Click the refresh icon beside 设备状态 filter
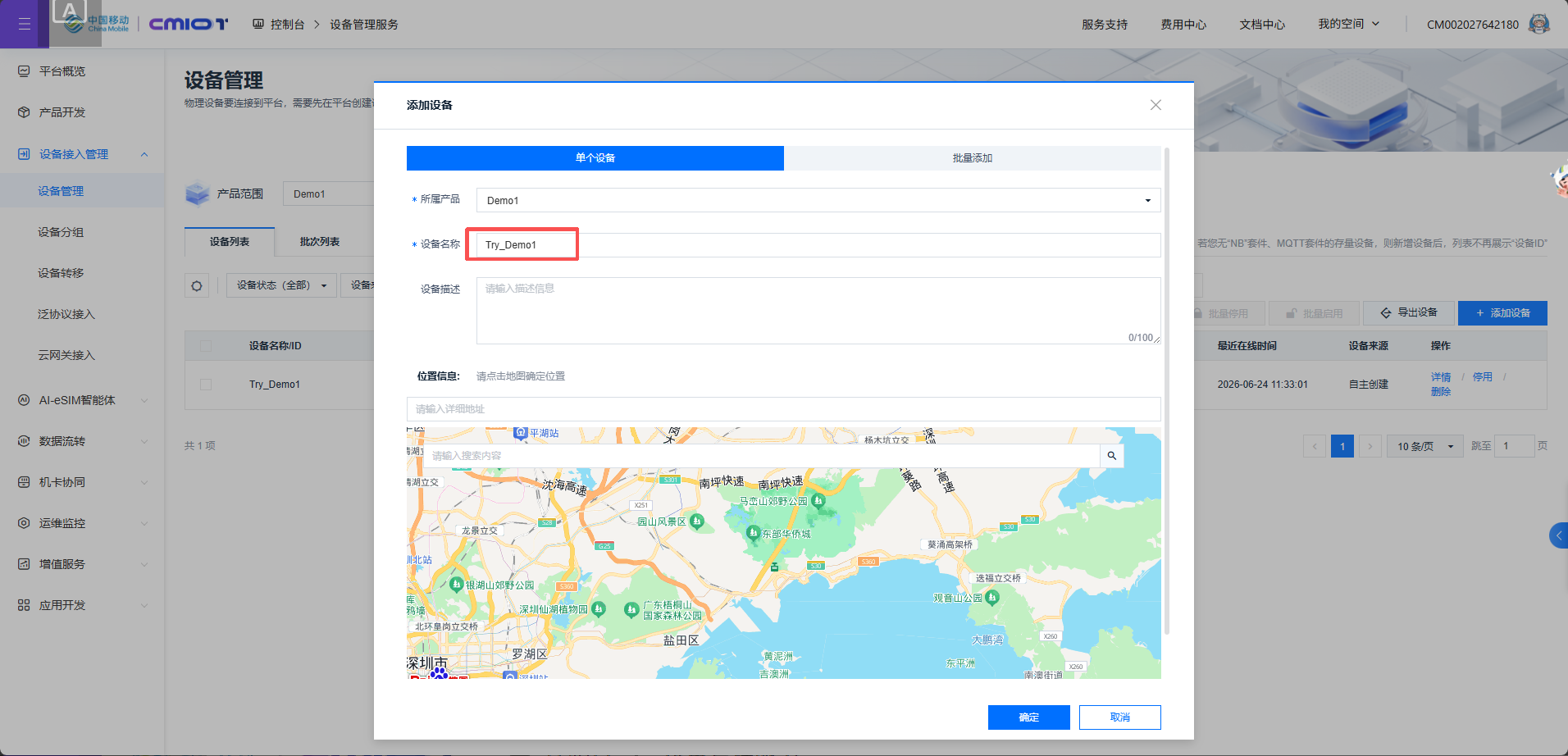This screenshot has height=756, width=1568. [x=197, y=285]
